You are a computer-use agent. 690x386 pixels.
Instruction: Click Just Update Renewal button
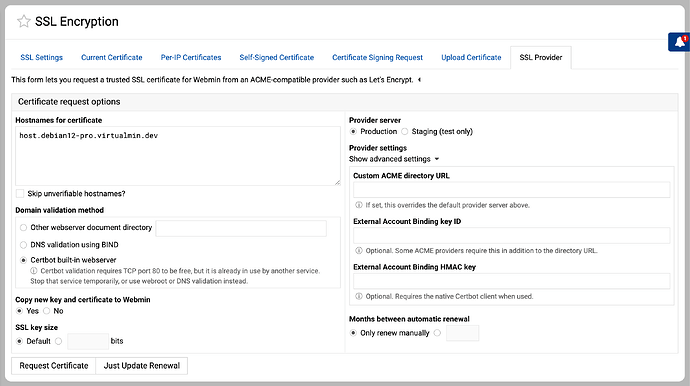[142, 366]
